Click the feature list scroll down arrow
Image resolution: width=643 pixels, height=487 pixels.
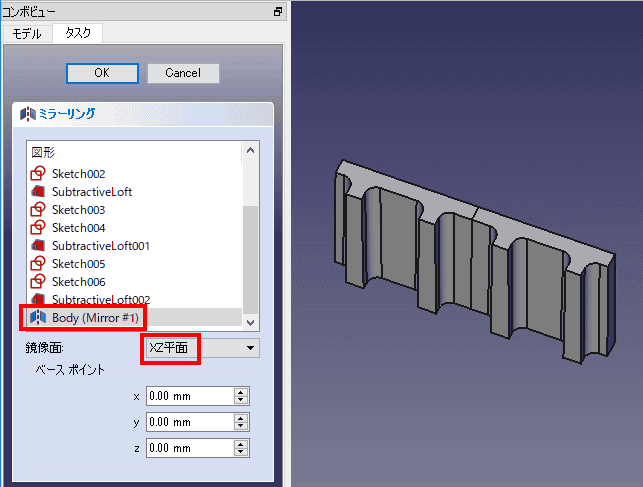(x=251, y=323)
